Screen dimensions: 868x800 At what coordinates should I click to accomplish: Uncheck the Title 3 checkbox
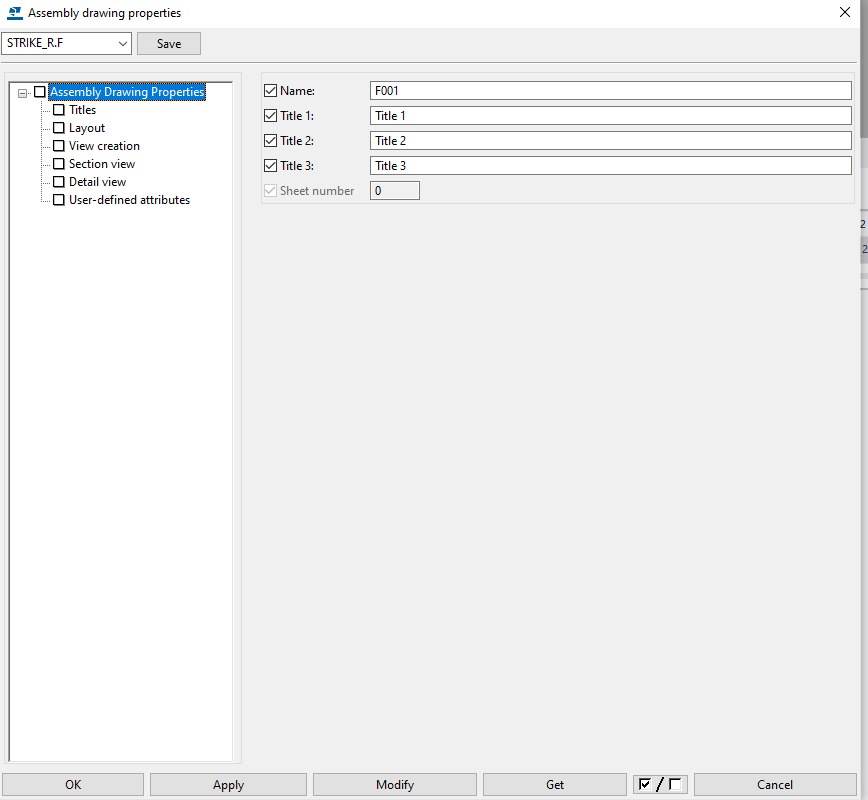(x=270, y=166)
